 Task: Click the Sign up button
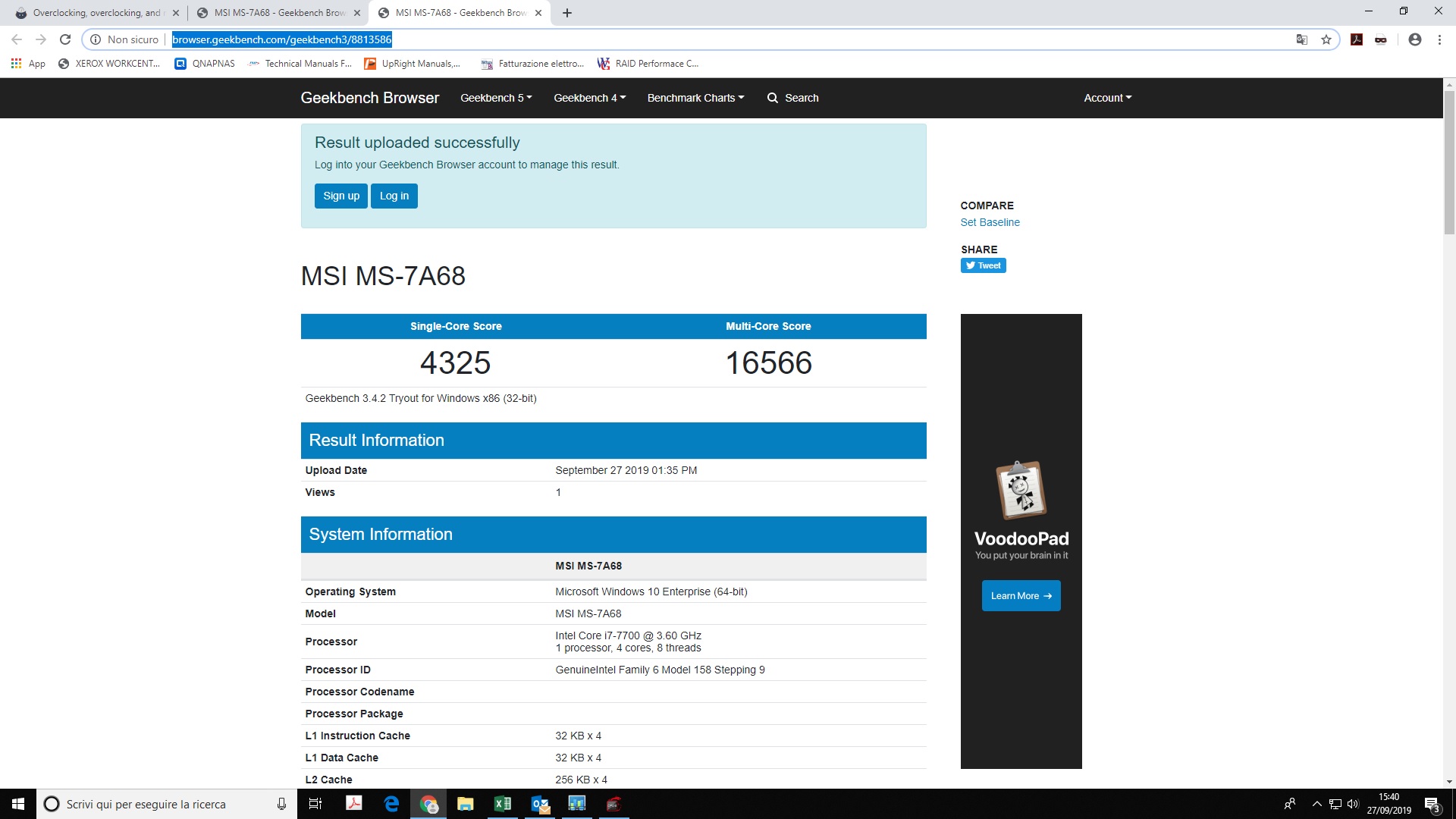(x=341, y=196)
